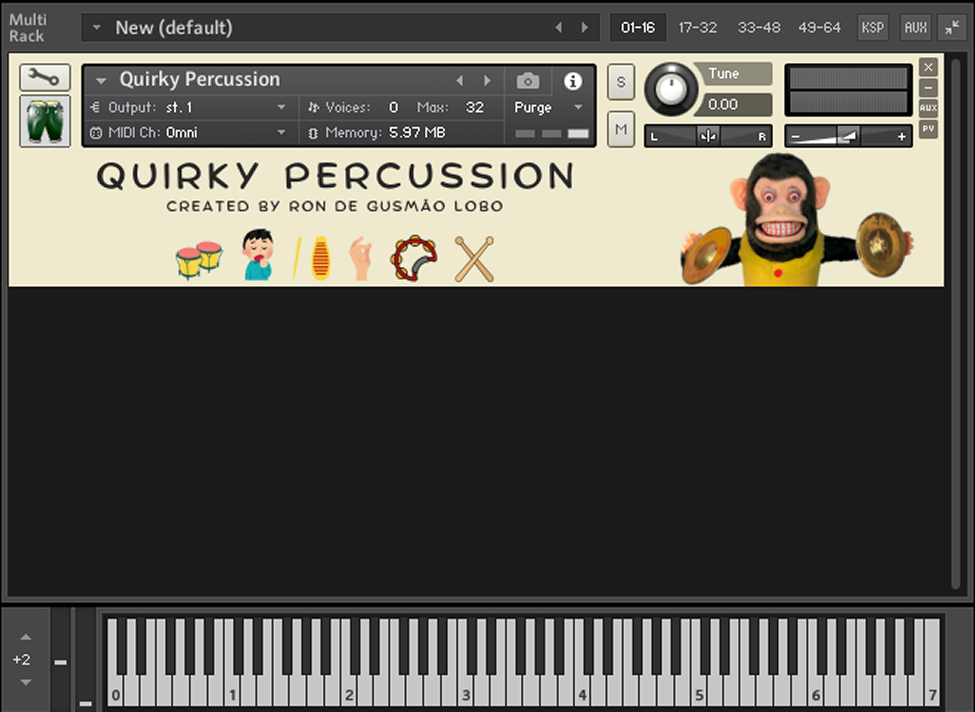
Task: Show instrument info with the i icon
Action: (573, 81)
